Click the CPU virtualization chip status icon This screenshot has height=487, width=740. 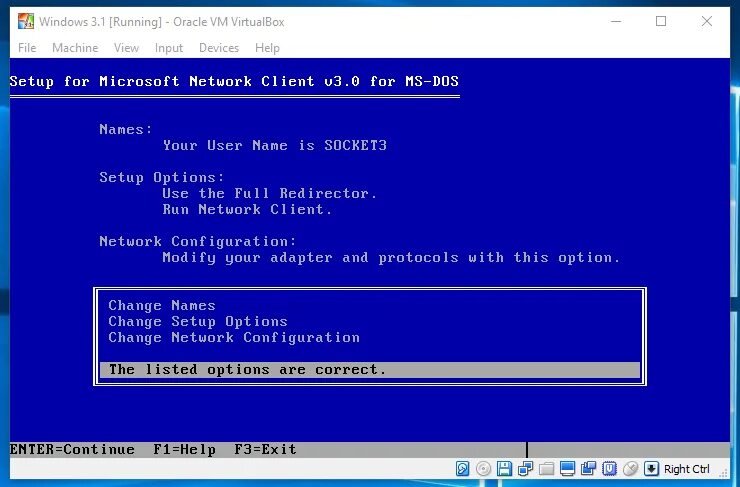[x=609, y=469]
